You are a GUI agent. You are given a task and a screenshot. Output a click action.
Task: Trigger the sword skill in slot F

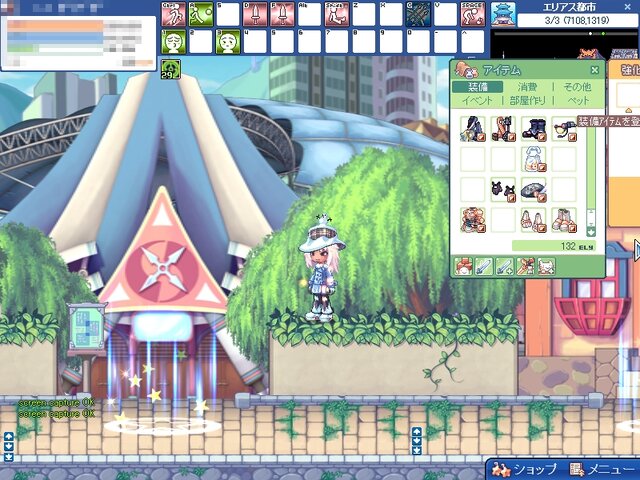tap(282, 15)
